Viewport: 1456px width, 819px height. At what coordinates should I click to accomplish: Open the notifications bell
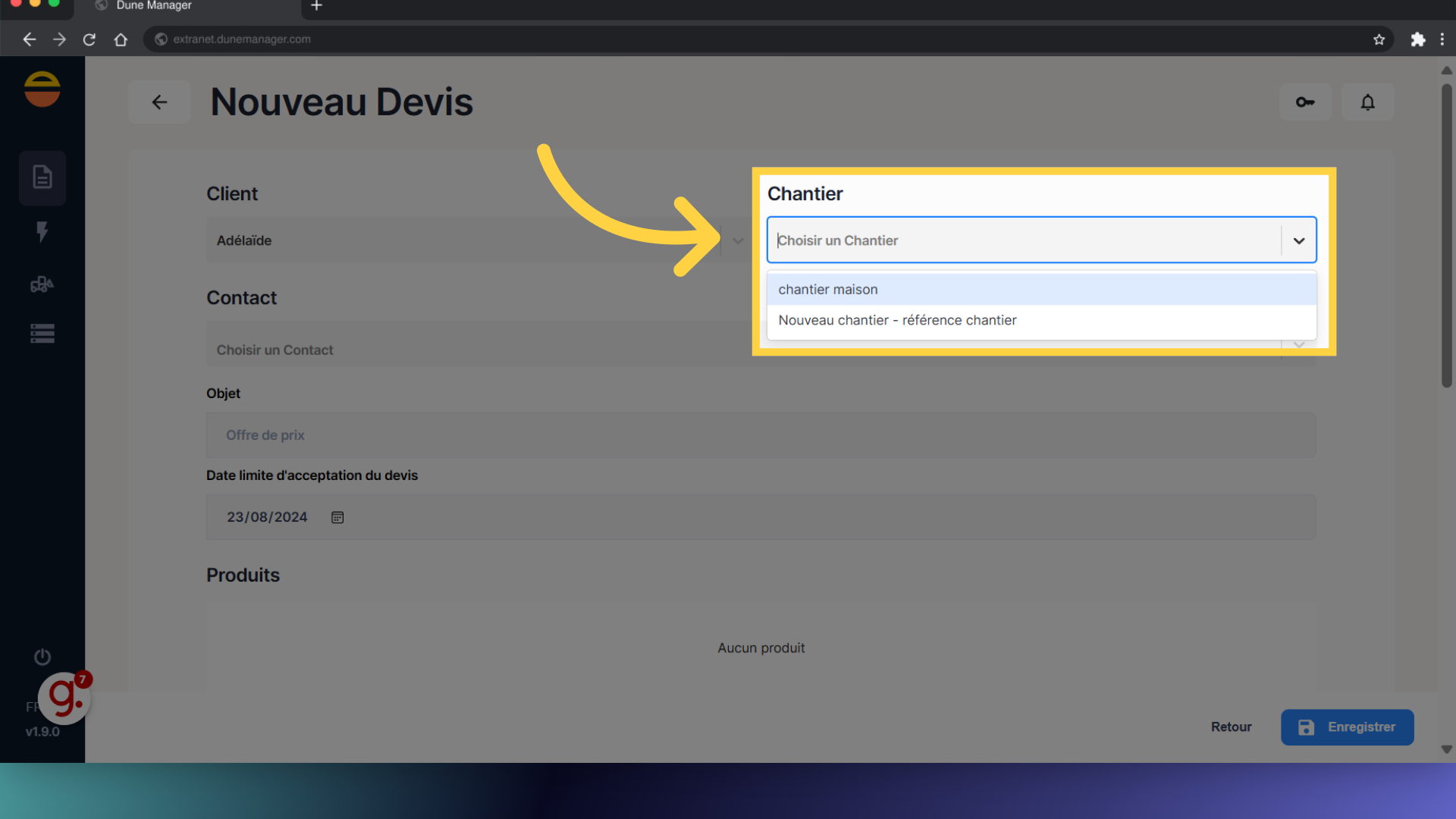(1367, 102)
